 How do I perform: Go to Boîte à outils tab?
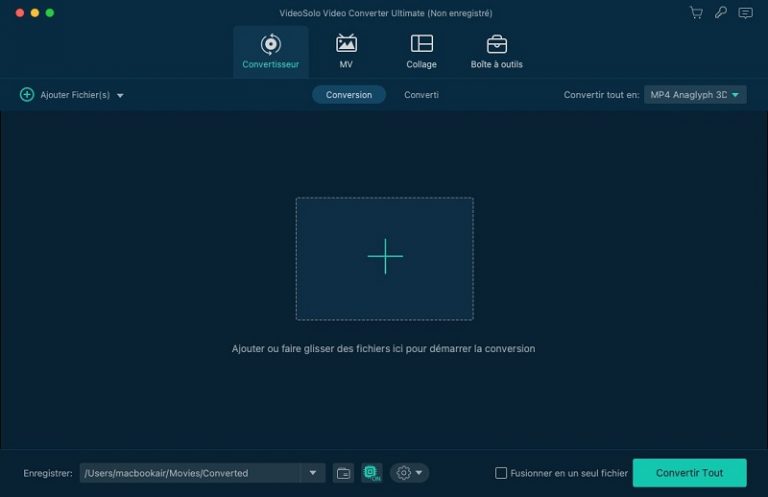(x=496, y=51)
